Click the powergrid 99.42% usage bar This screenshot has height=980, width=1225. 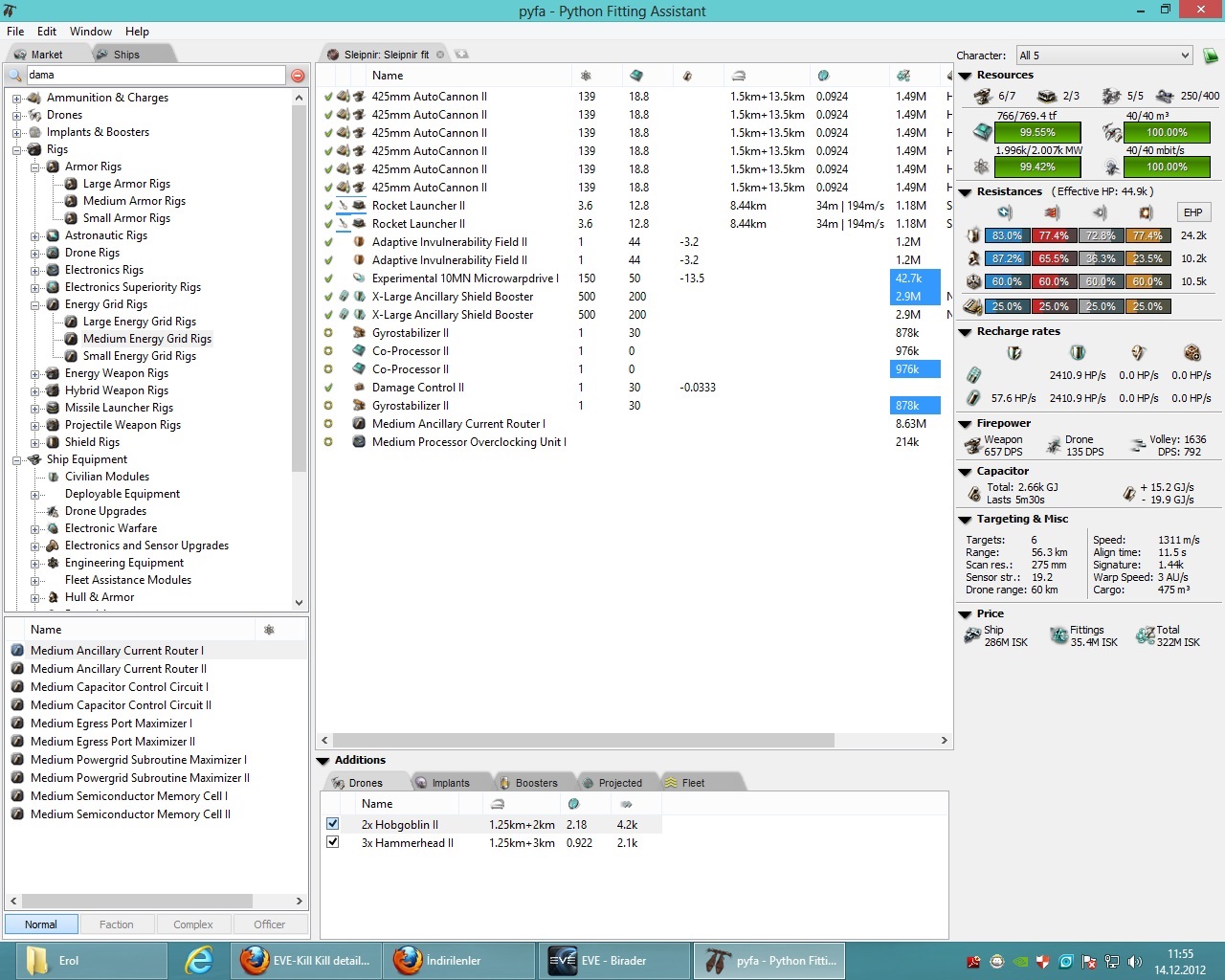1037,167
